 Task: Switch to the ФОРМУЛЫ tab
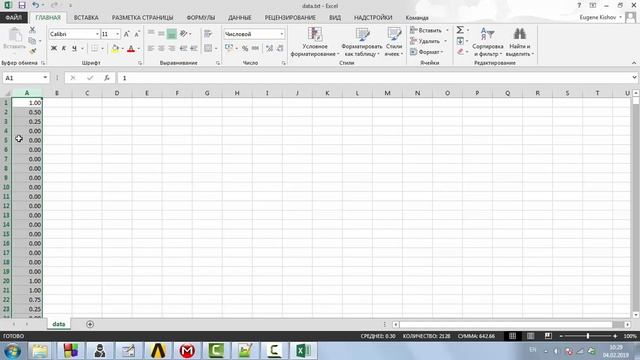click(200, 18)
